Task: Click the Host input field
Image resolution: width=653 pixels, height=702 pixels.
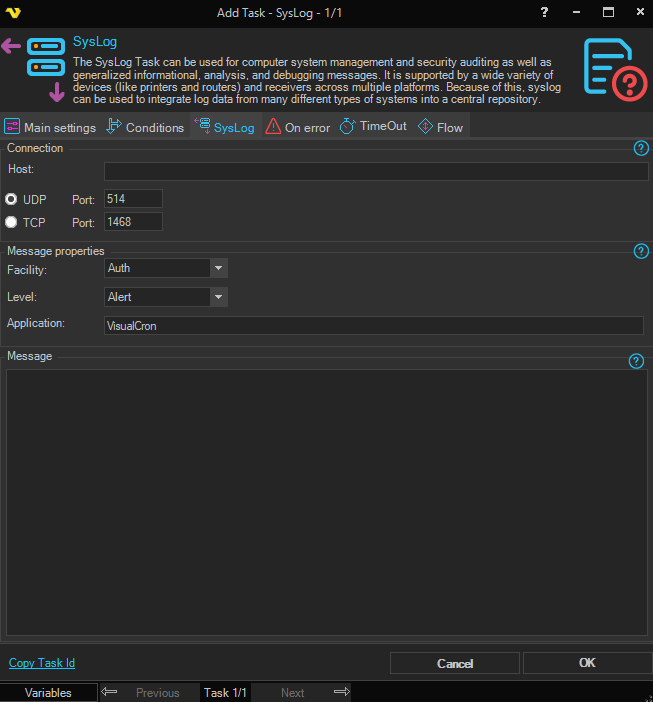Action: (375, 171)
